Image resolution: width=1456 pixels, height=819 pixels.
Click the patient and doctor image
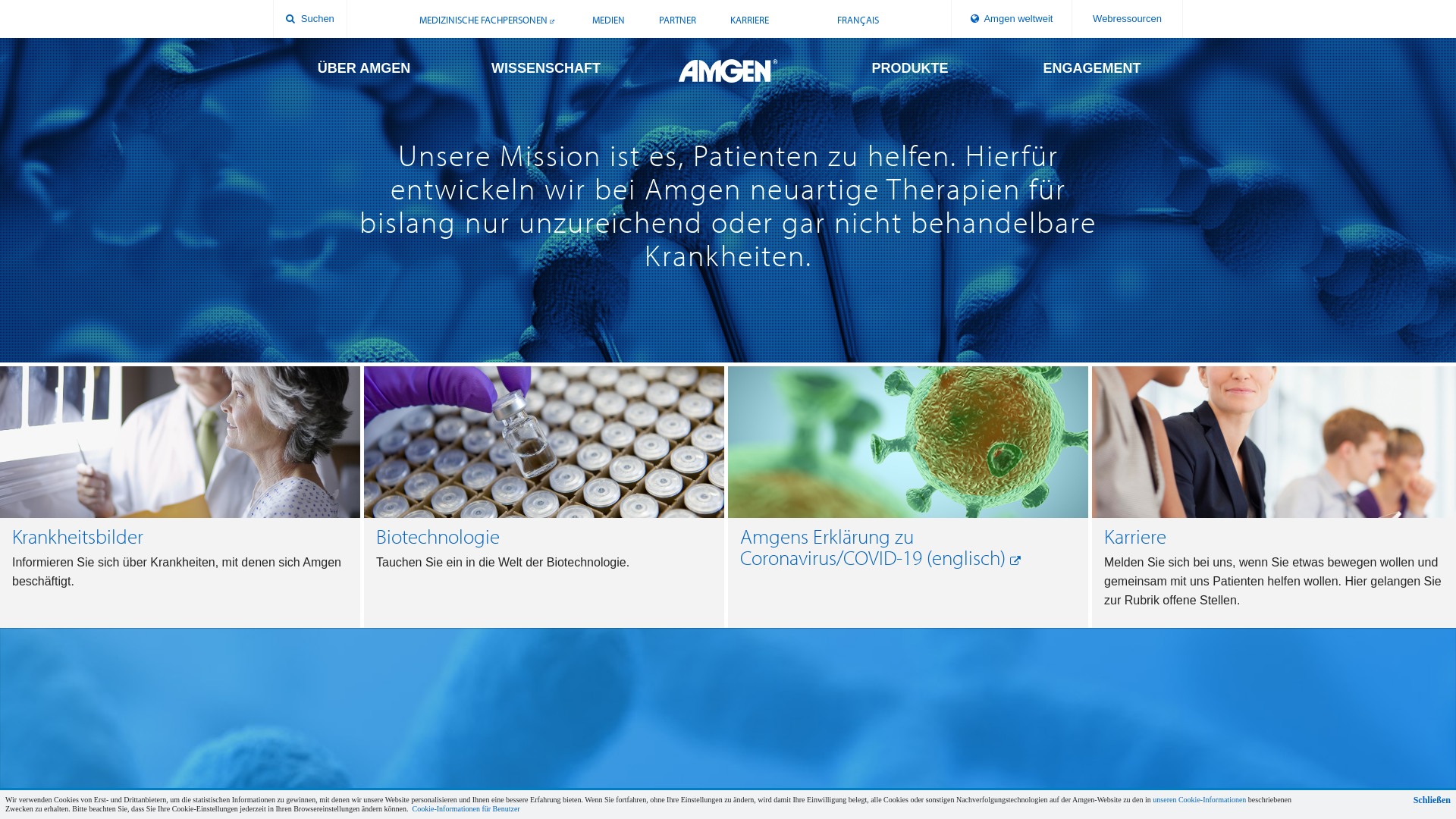click(x=180, y=442)
